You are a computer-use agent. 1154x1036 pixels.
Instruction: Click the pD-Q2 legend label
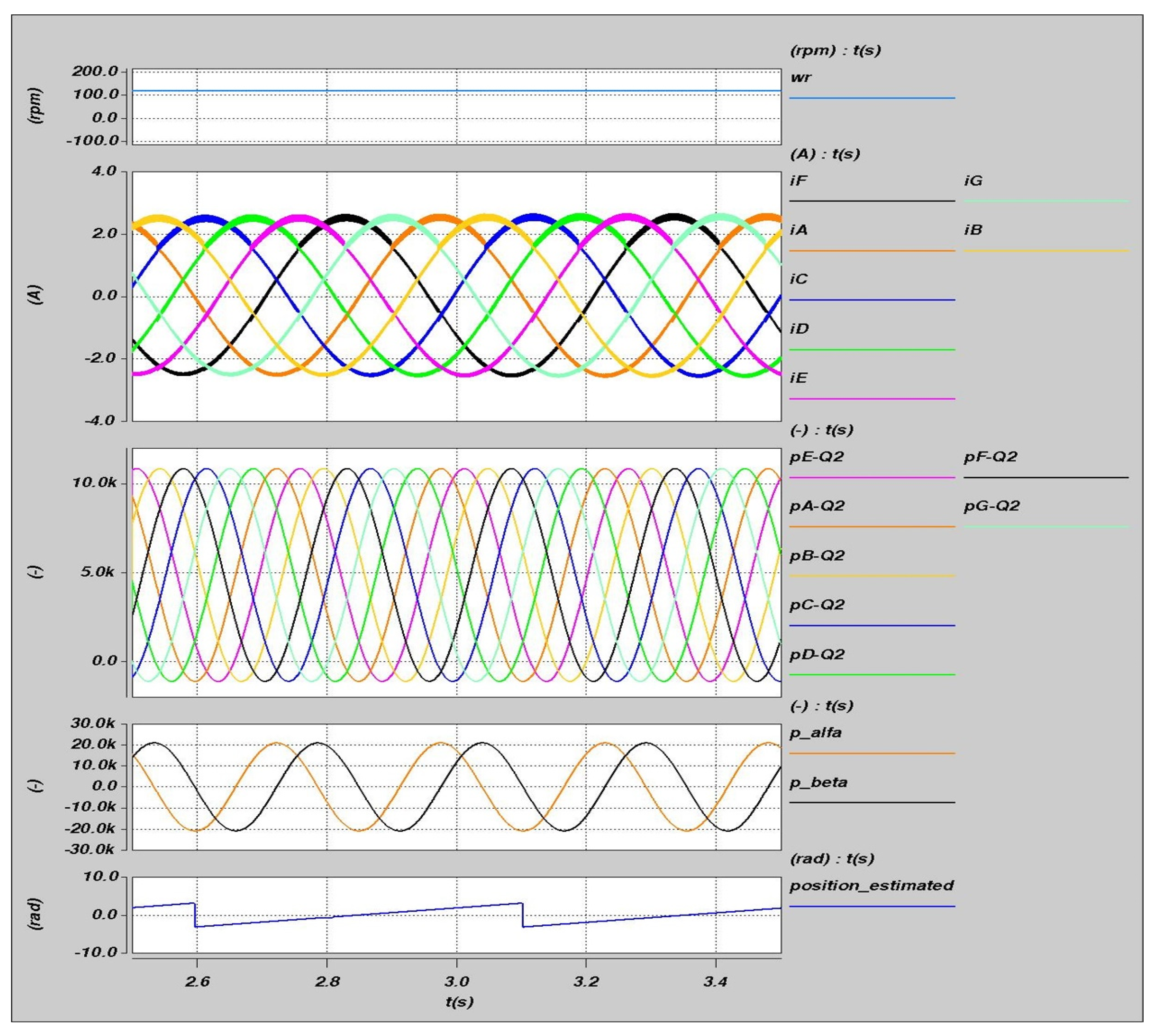pos(816,654)
